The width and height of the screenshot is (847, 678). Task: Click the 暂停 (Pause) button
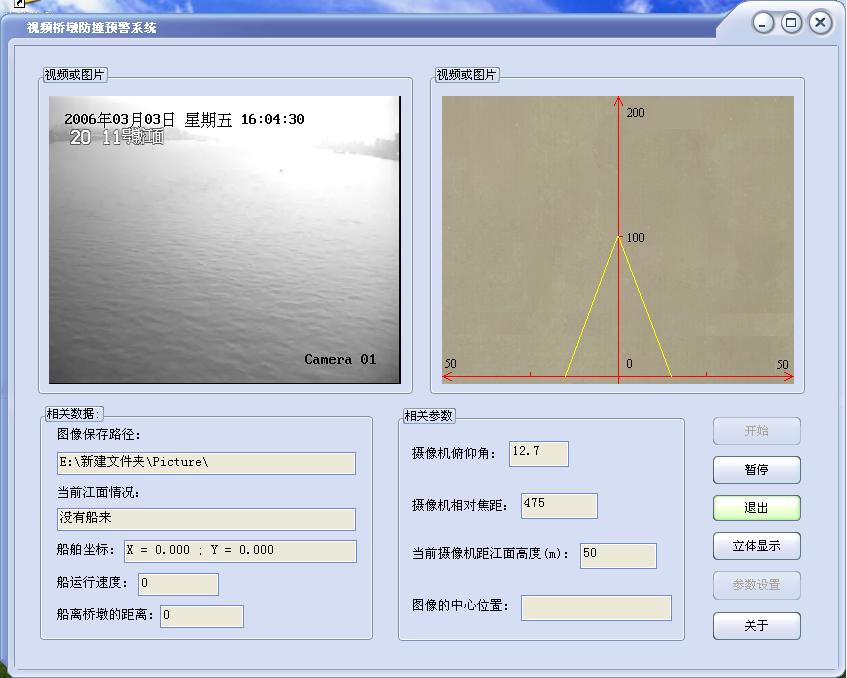756,470
